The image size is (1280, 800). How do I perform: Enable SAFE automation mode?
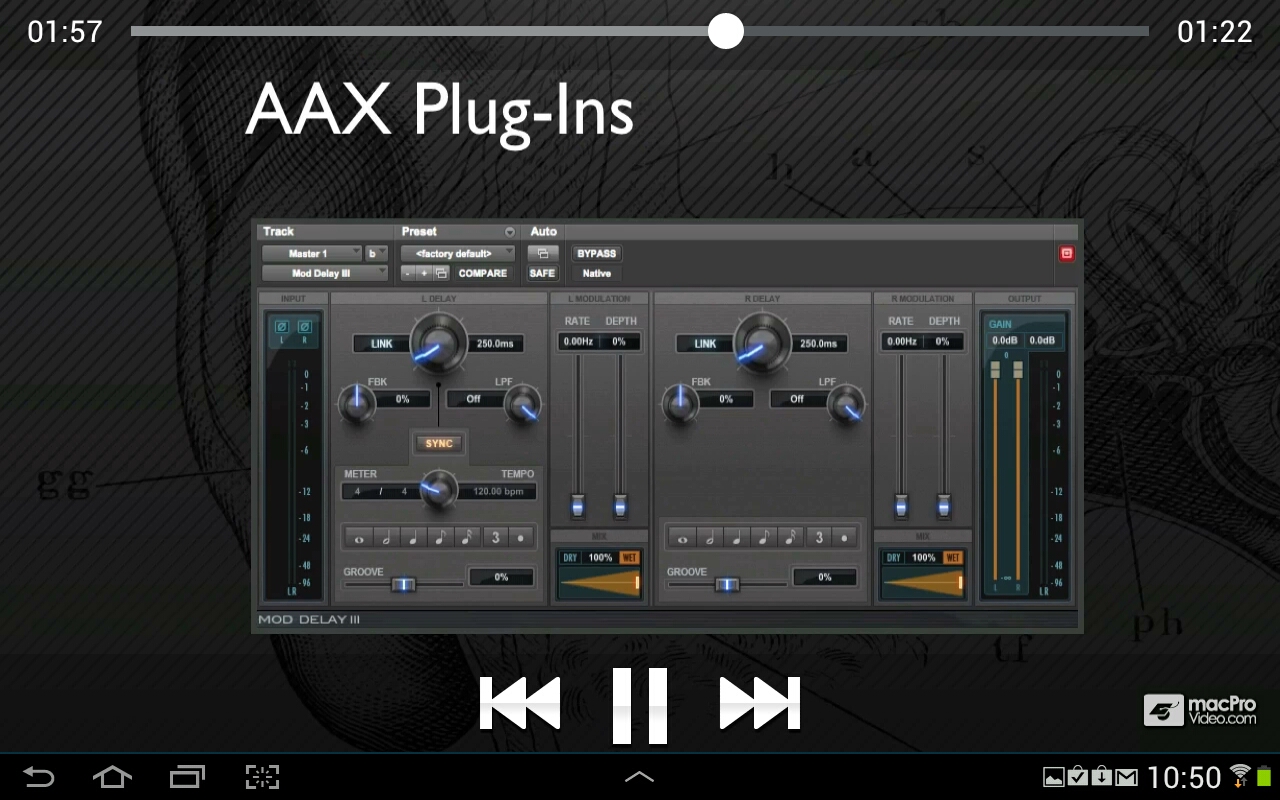[543, 272]
